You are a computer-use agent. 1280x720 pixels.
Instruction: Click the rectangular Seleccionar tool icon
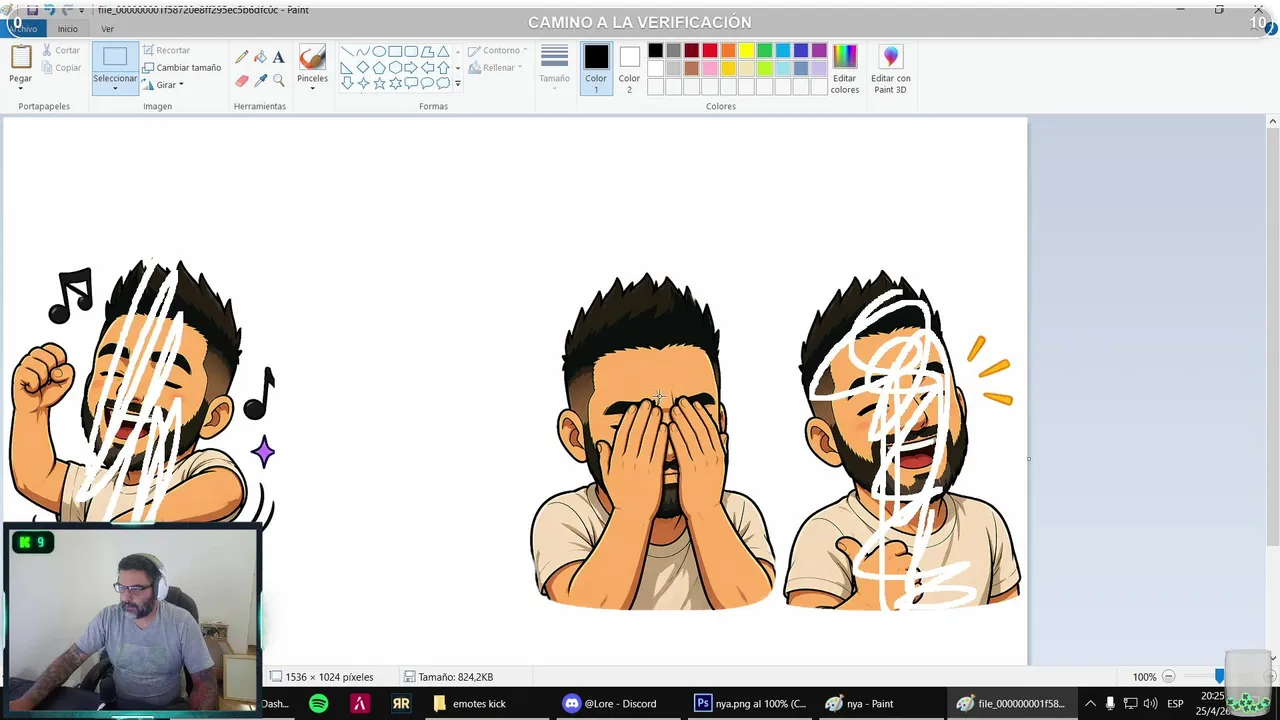pyautogui.click(x=115, y=57)
